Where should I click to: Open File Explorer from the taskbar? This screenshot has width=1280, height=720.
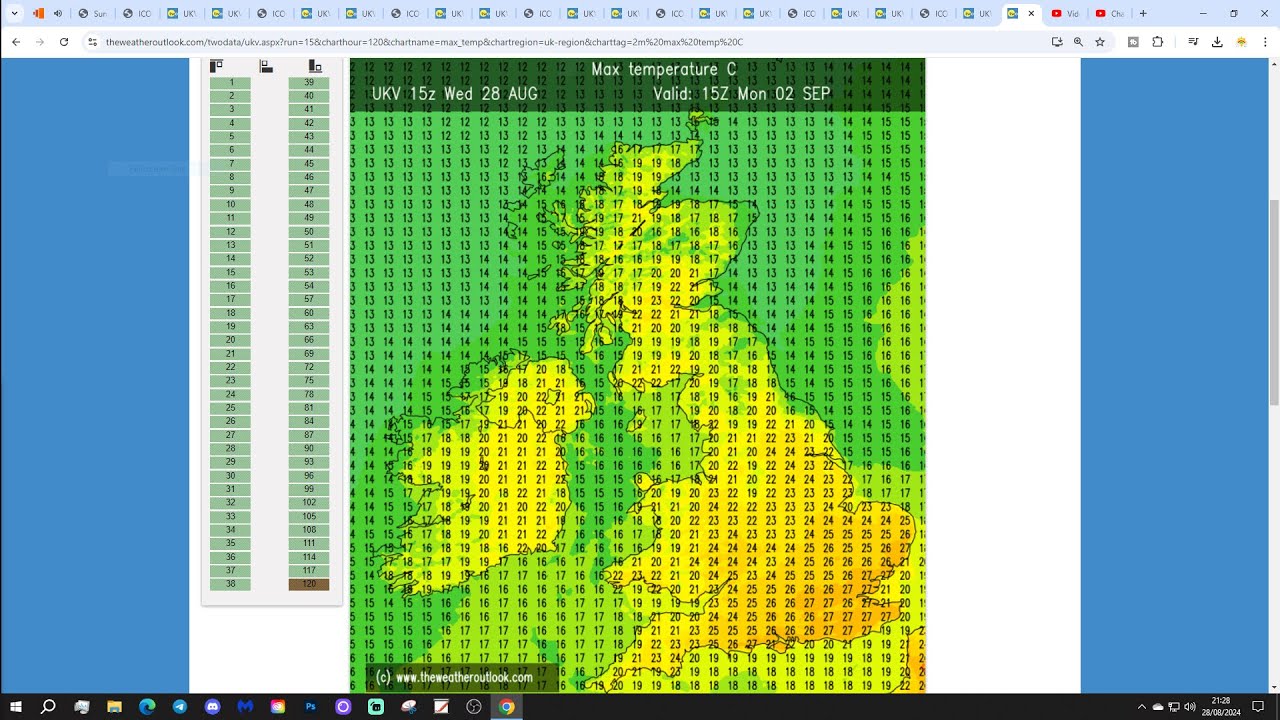pos(114,706)
